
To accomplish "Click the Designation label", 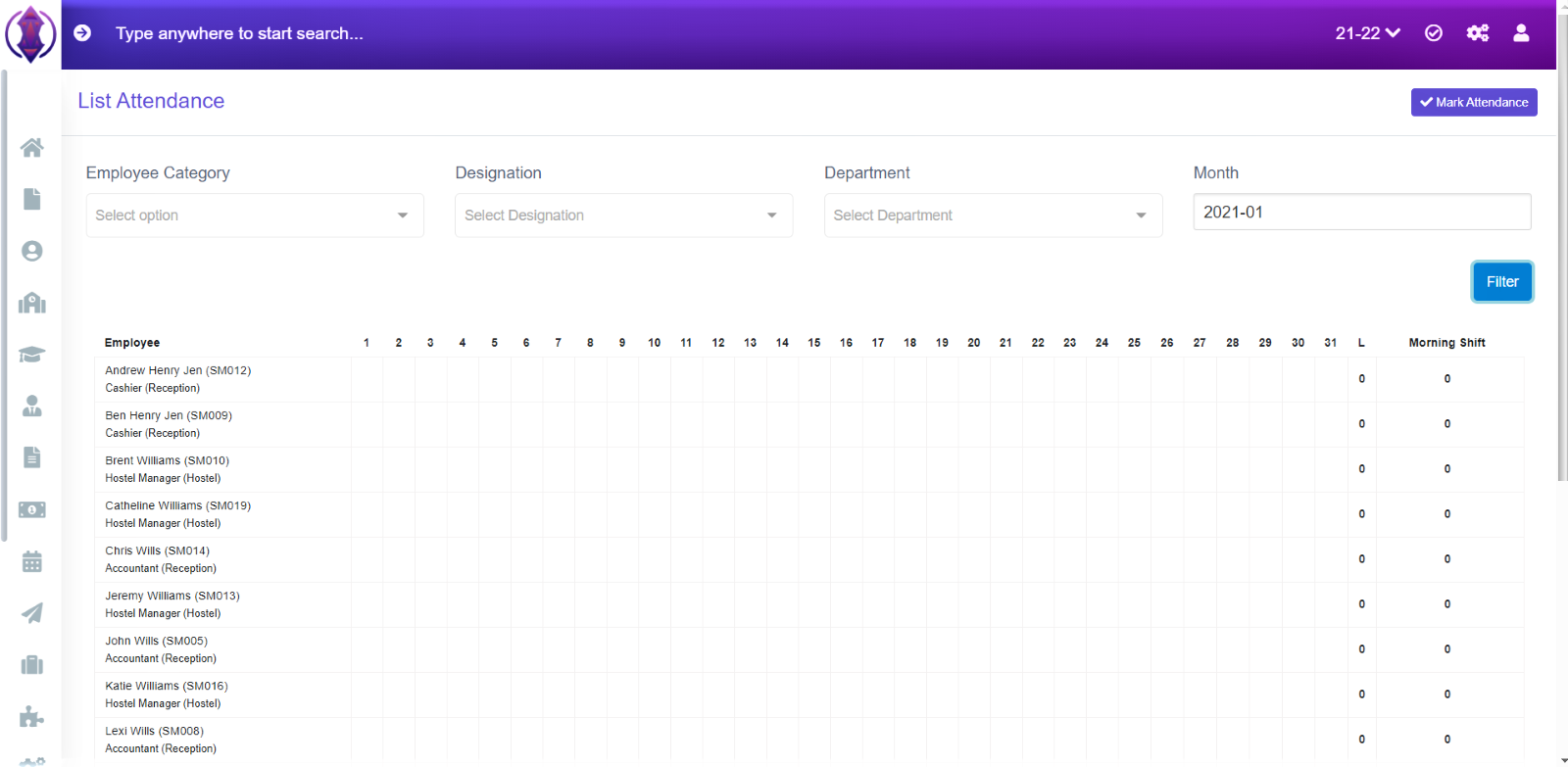I will (x=498, y=173).
